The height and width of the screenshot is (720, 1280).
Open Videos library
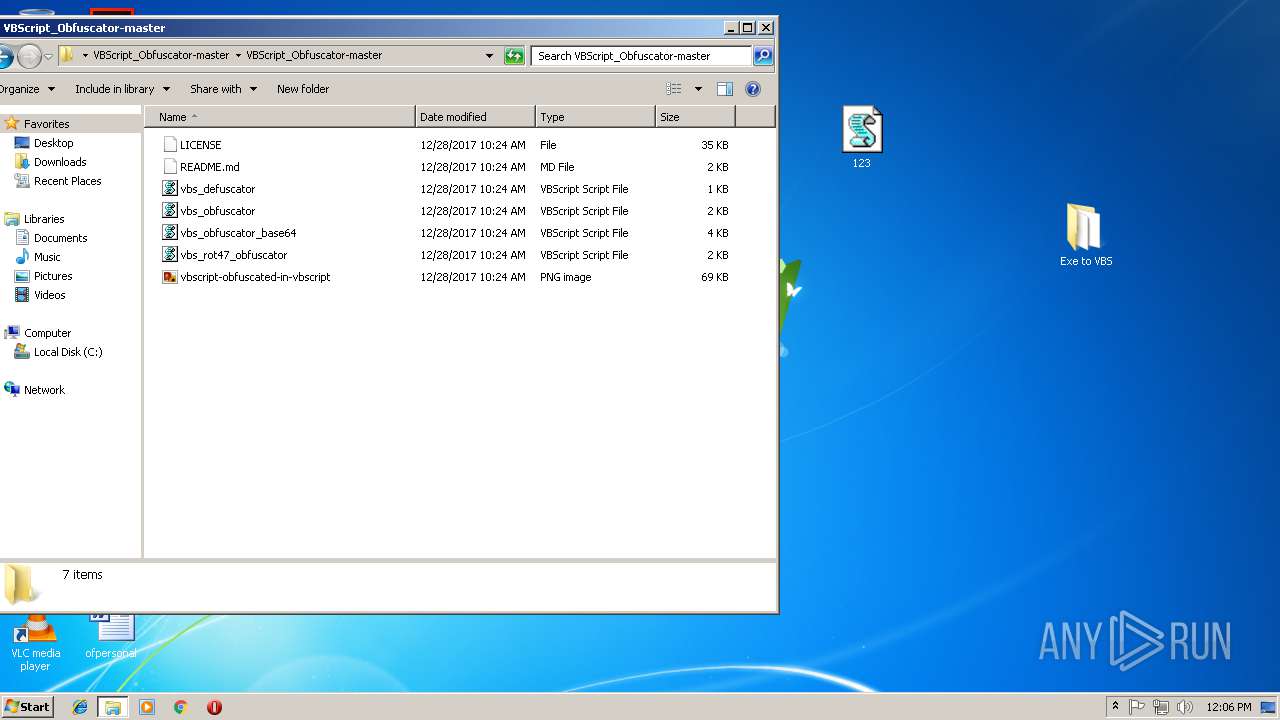(49, 295)
